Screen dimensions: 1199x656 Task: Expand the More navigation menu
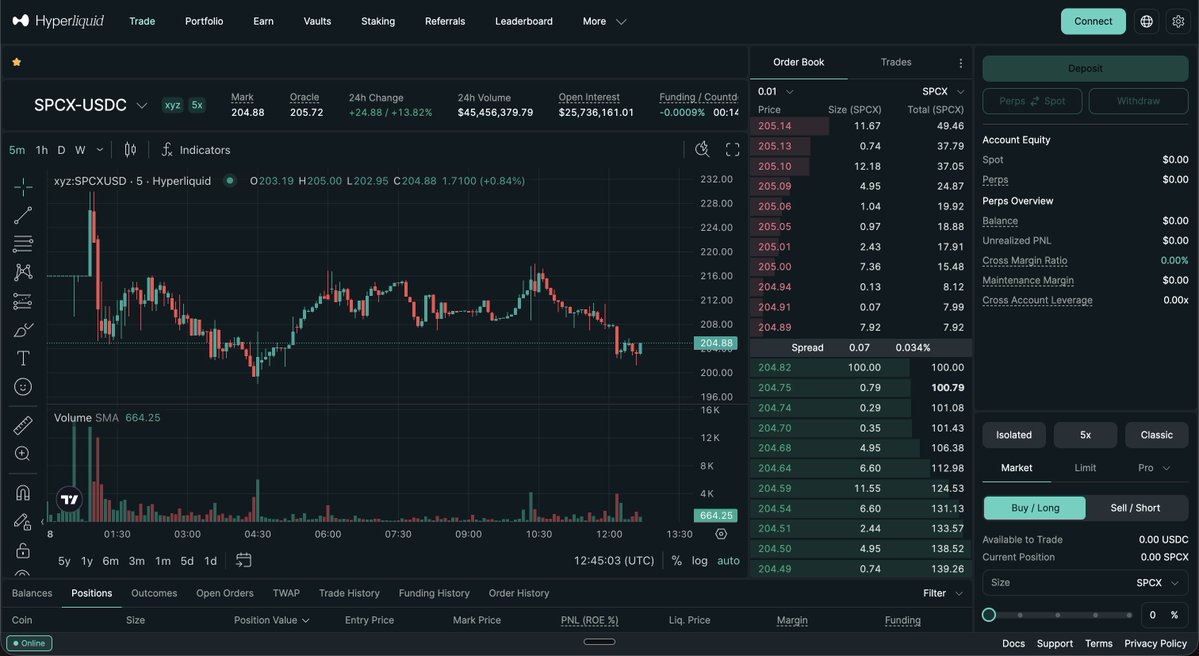coord(604,21)
